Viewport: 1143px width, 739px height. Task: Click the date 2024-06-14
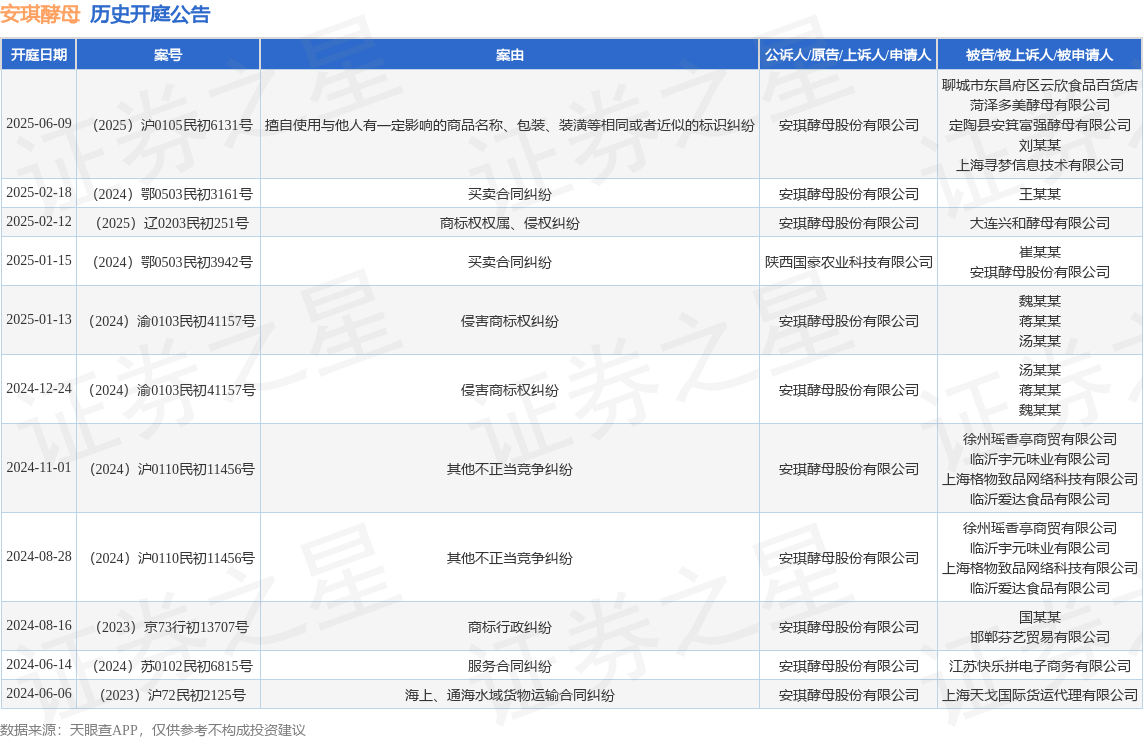pyautogui.click(x=39, y=664)
